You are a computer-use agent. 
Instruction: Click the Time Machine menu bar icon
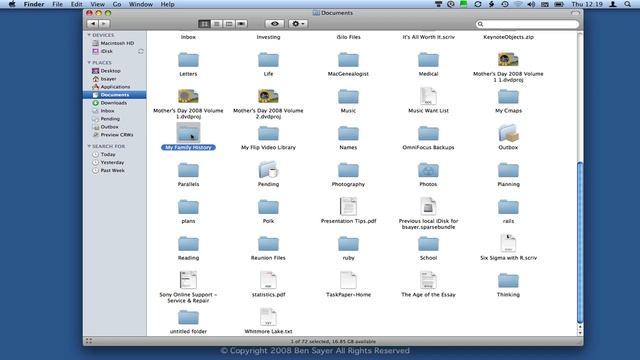pyautogui.click(x=505, y=4)
